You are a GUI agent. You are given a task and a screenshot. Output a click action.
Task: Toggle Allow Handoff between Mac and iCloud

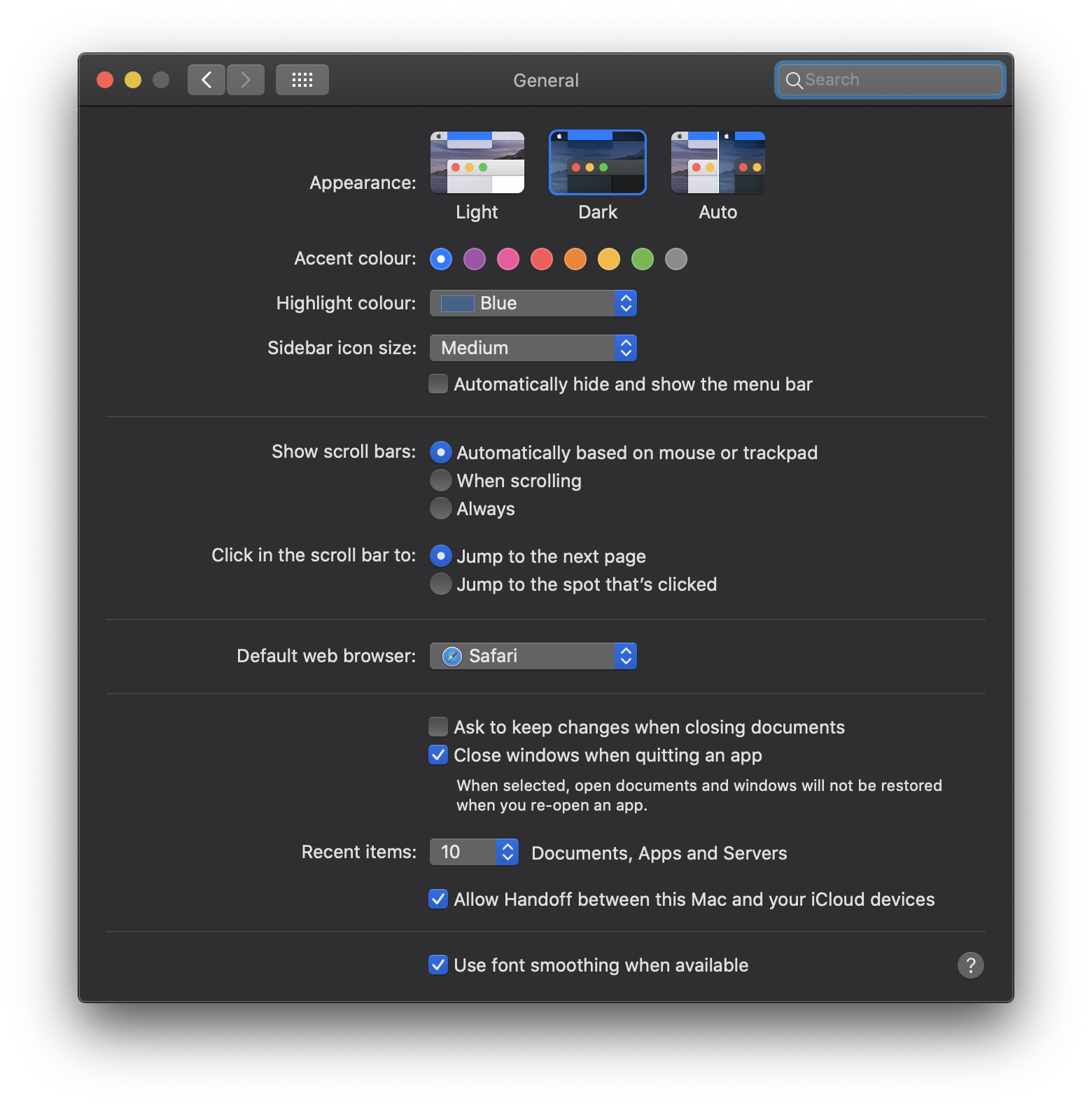click(438, 899)
